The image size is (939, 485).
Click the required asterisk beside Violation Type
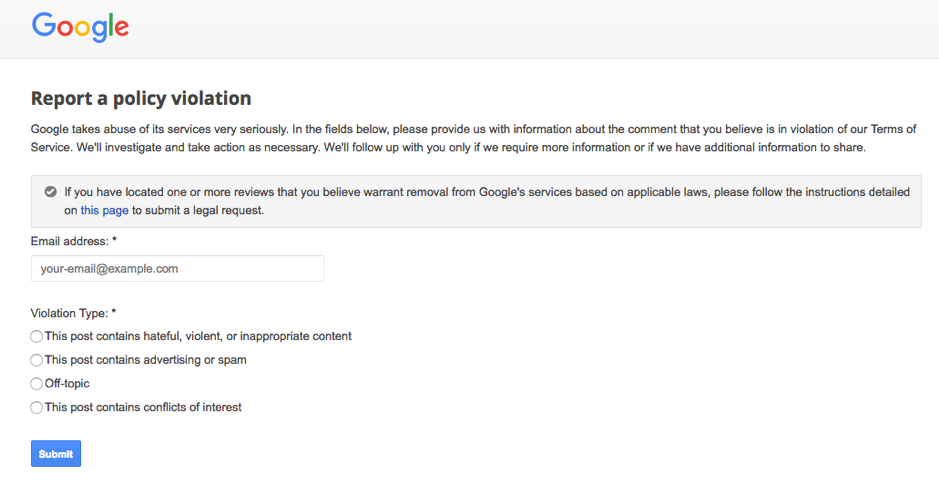coord(115,313)
